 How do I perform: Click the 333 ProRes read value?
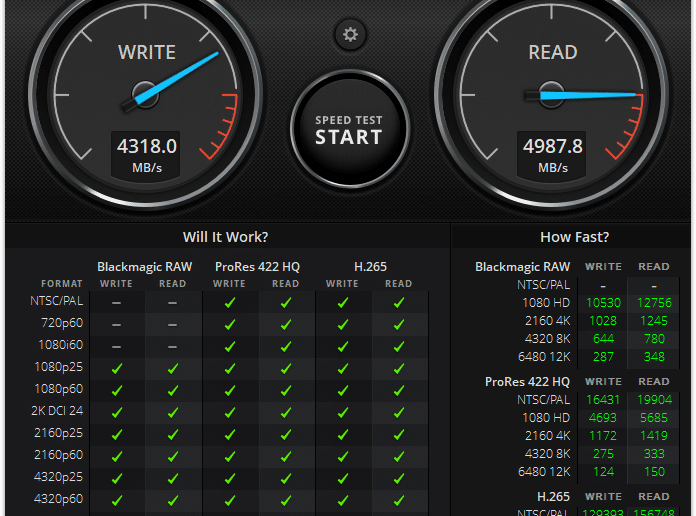click(654, 454)
